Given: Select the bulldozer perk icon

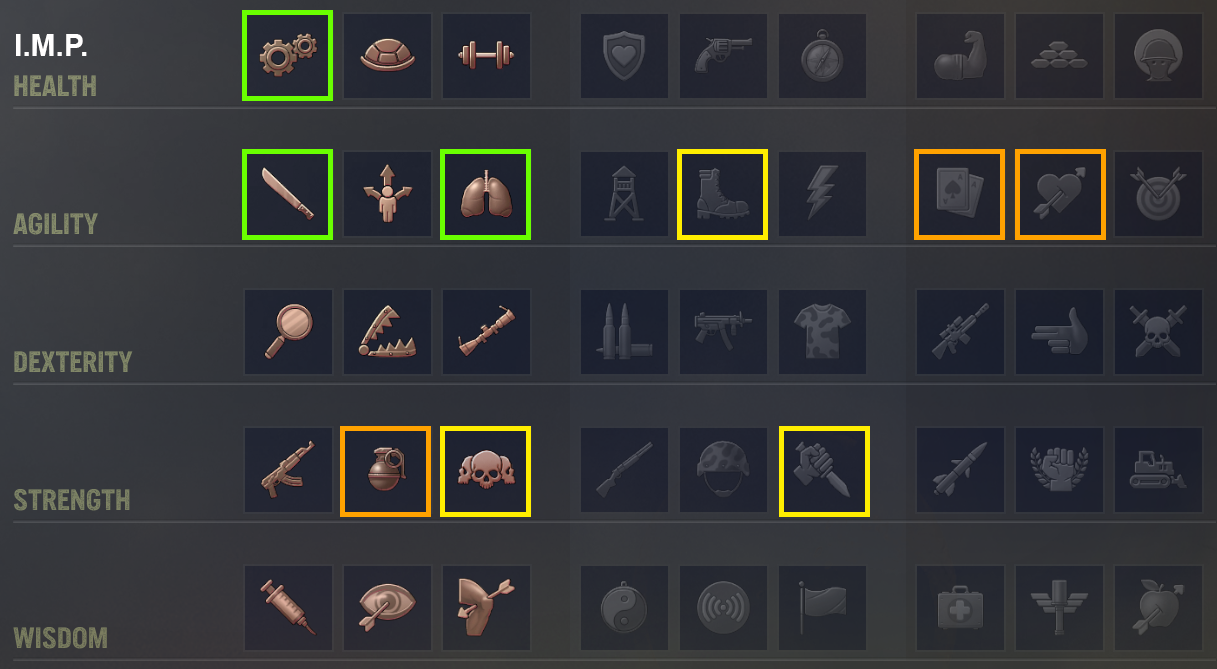Looking at the screenshot, I should pyautogui.click(x=1159, y=470).
